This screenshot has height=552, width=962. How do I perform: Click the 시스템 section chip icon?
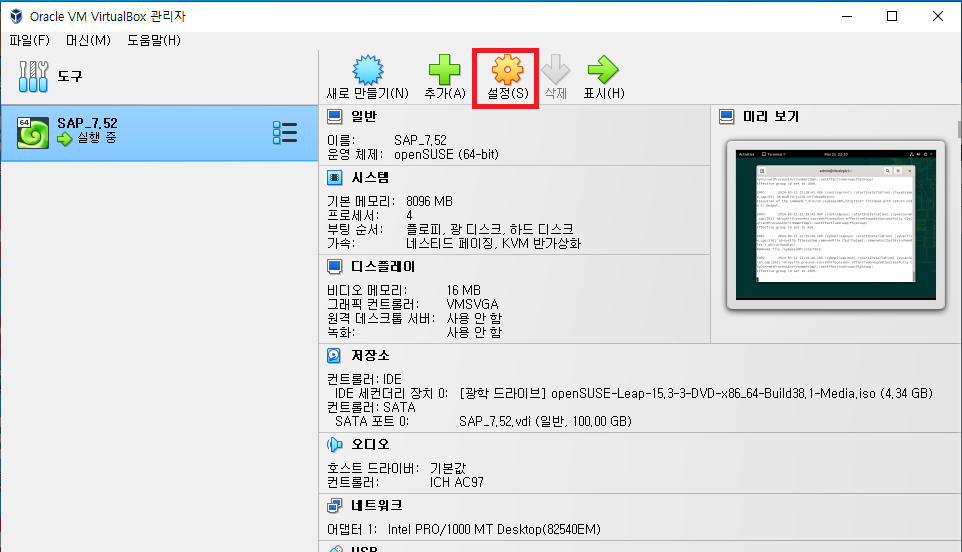coord(334,178)
